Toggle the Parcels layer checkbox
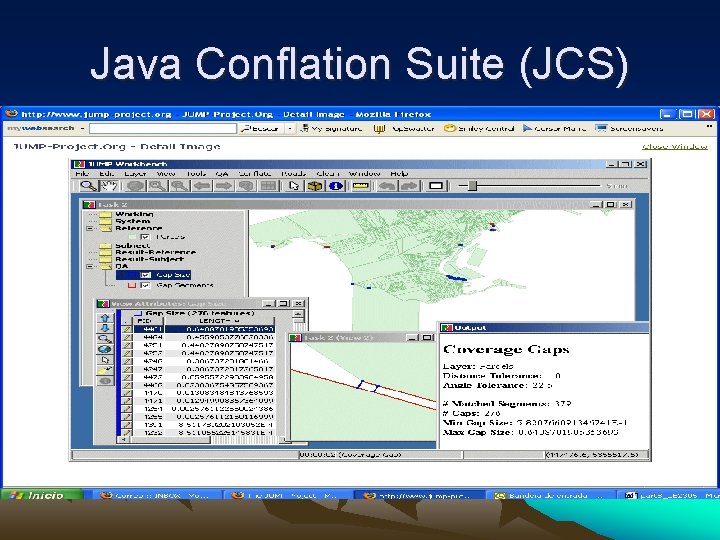Image resolution: width=720 pixels, height=540 pixels. pyautogui.click(x=145, y=237)
